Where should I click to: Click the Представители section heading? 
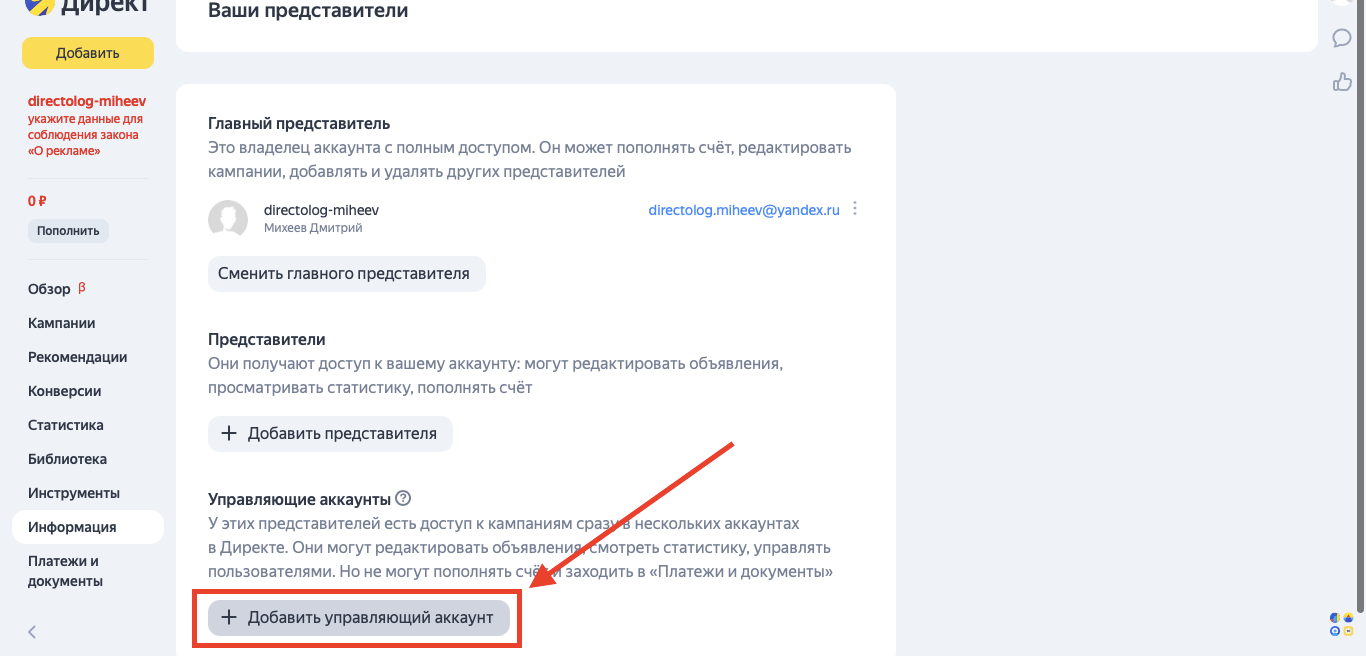click(267, 340)
